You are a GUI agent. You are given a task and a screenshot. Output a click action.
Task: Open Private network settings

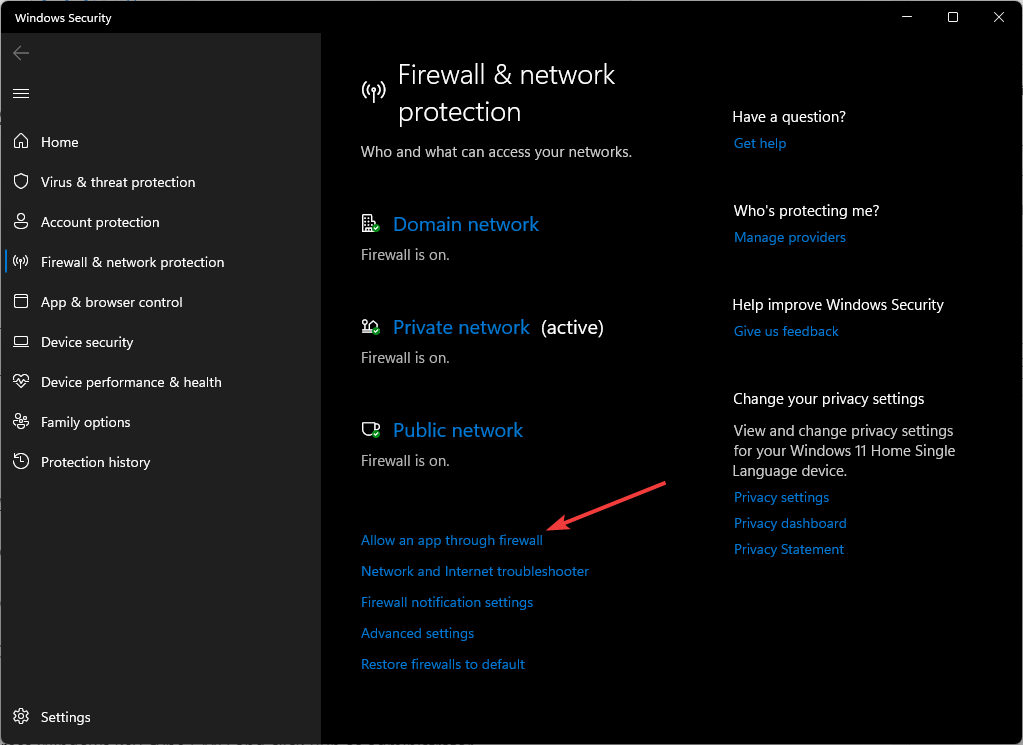pyautogui.click(x=461, y=327)
